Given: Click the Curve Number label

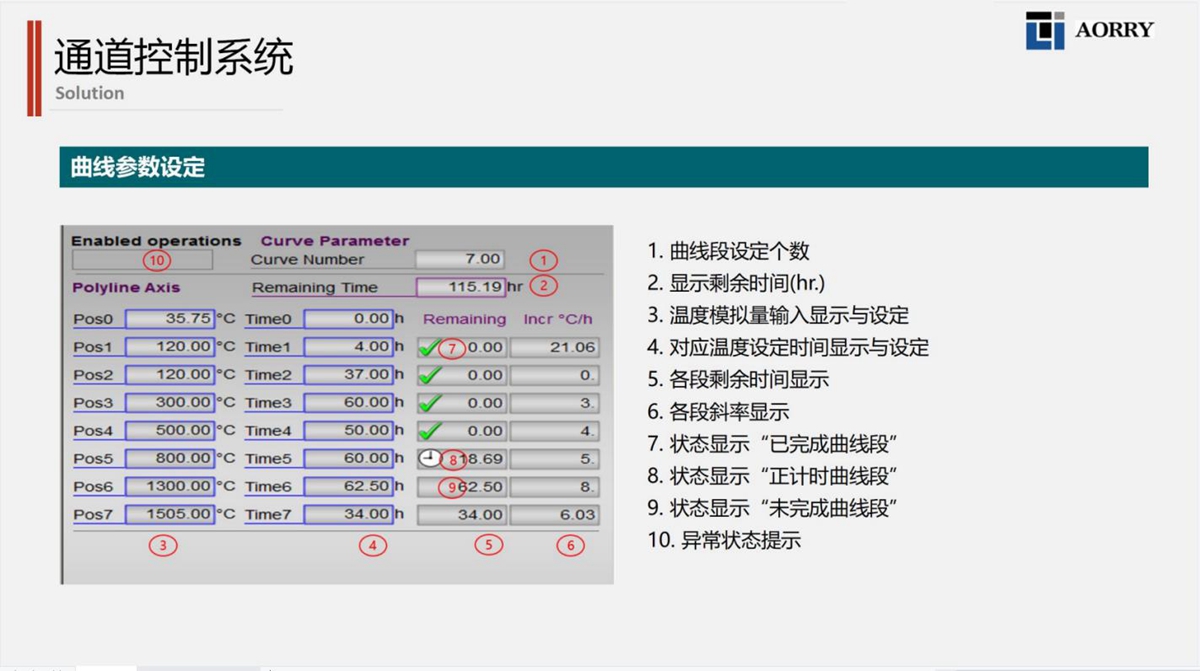Looking at the screenshot, I should pyautogui.click(x=307, y=260).
